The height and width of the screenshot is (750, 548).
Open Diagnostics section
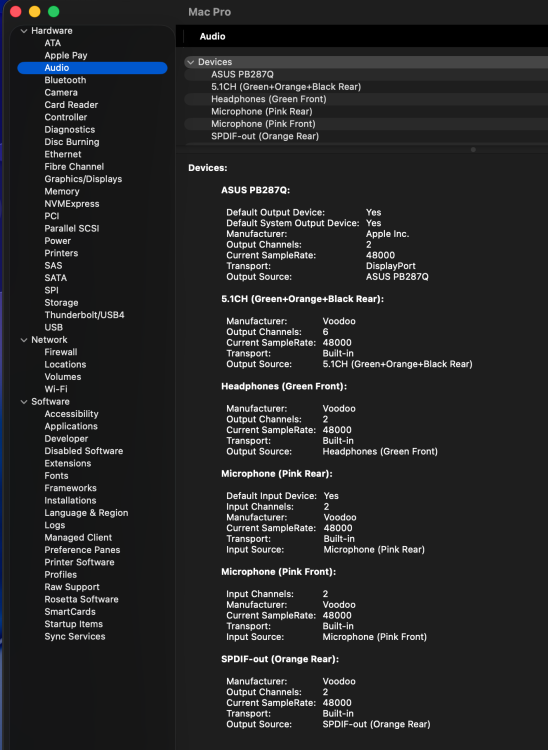[70, 130]
